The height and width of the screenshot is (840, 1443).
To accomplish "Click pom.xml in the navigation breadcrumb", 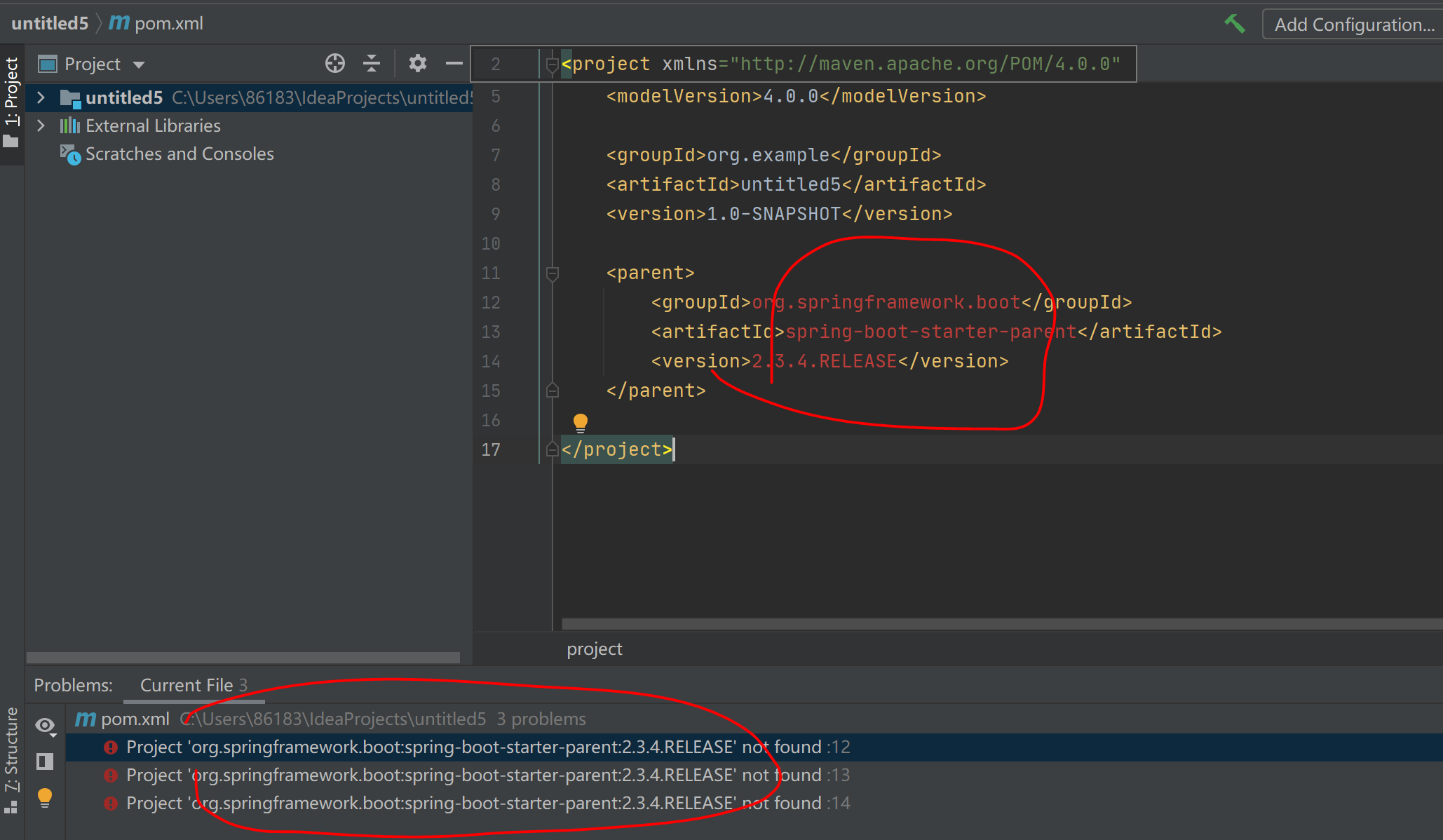I will (168, 23).
